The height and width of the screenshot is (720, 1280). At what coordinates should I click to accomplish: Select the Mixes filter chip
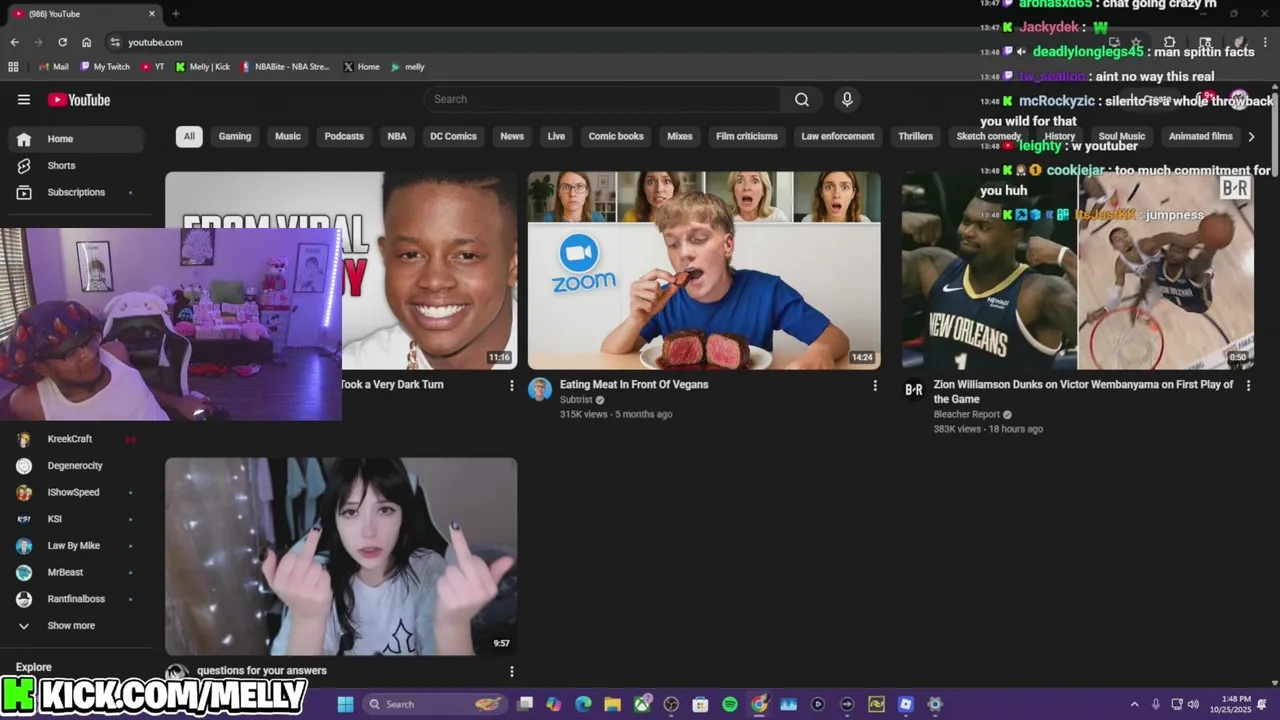click(x=680, y=136)
